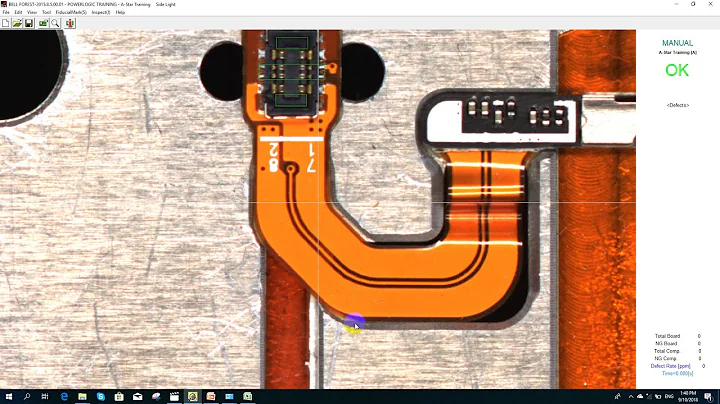Open taskbar search
Screen dimensions: 720x404
click(x=27, y=396)
